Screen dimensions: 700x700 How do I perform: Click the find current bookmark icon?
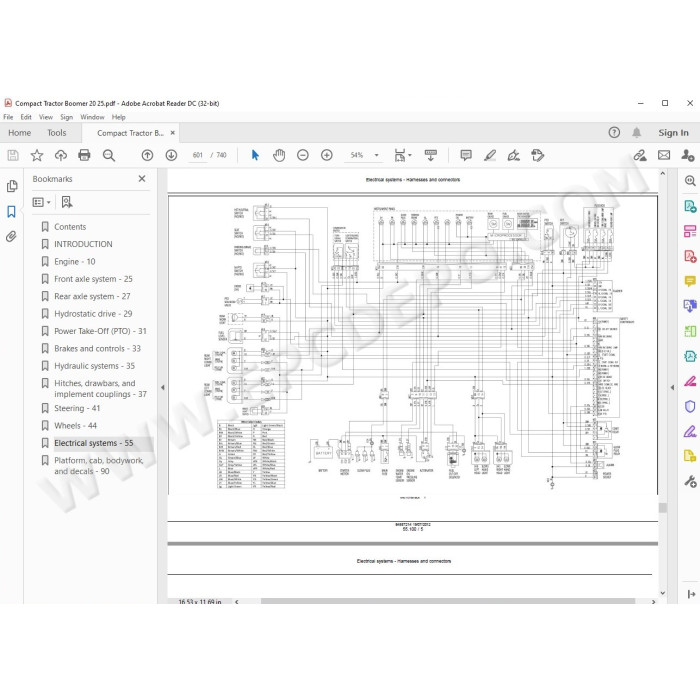pyautogui.click(x=67, y=202)
